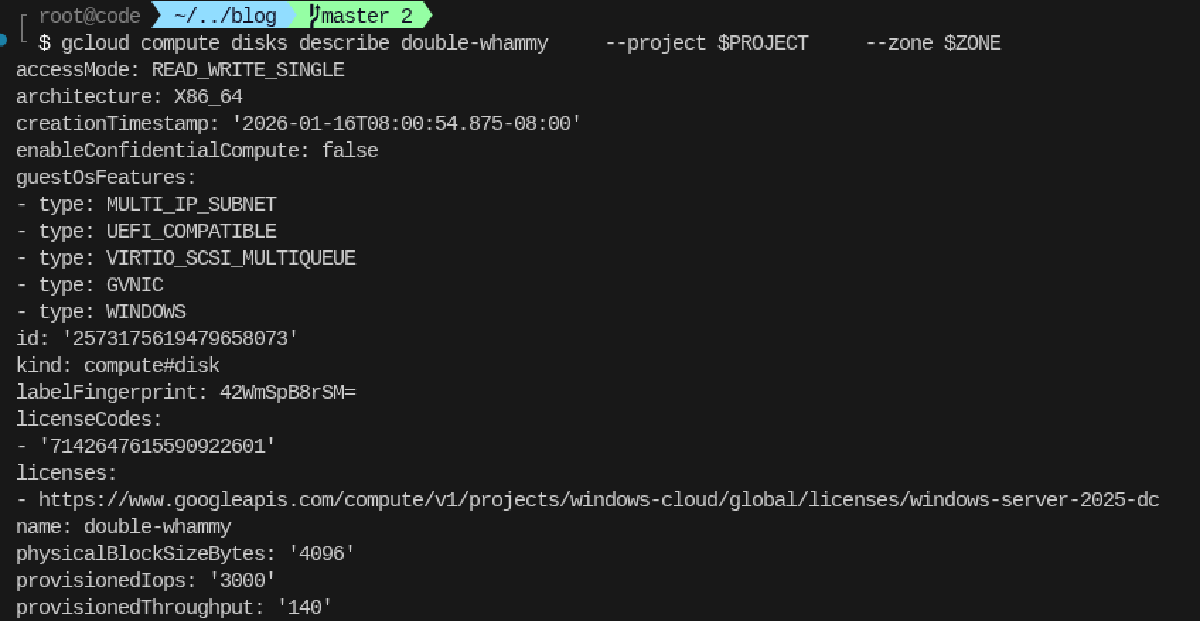
Task: Click the git branch icon before master
Action: click(x=314, y=16)
